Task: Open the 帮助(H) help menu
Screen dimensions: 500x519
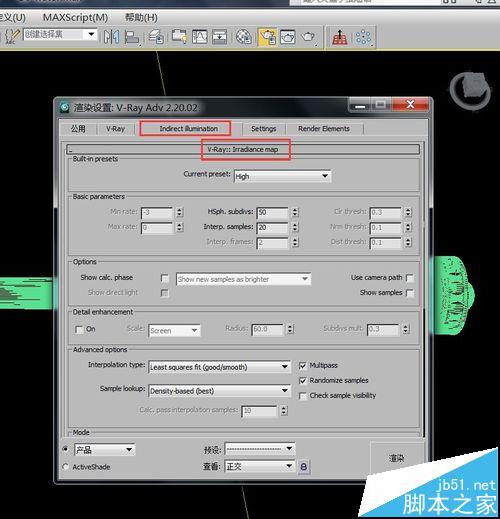Action: pyautogui.click(x=141, y=17)
